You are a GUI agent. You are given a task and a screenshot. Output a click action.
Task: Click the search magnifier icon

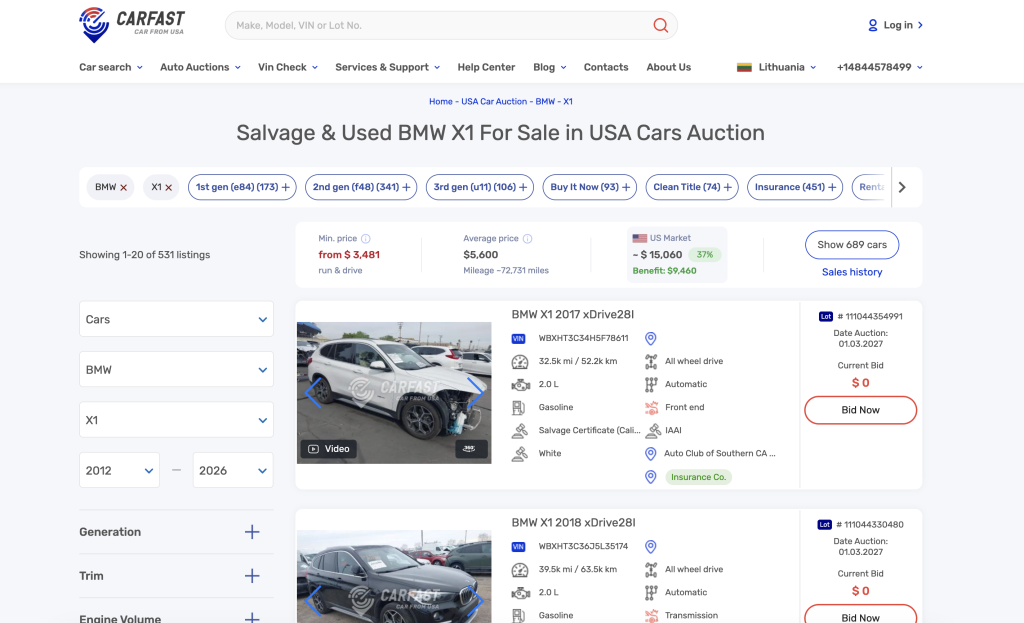[x=660, y=25]
